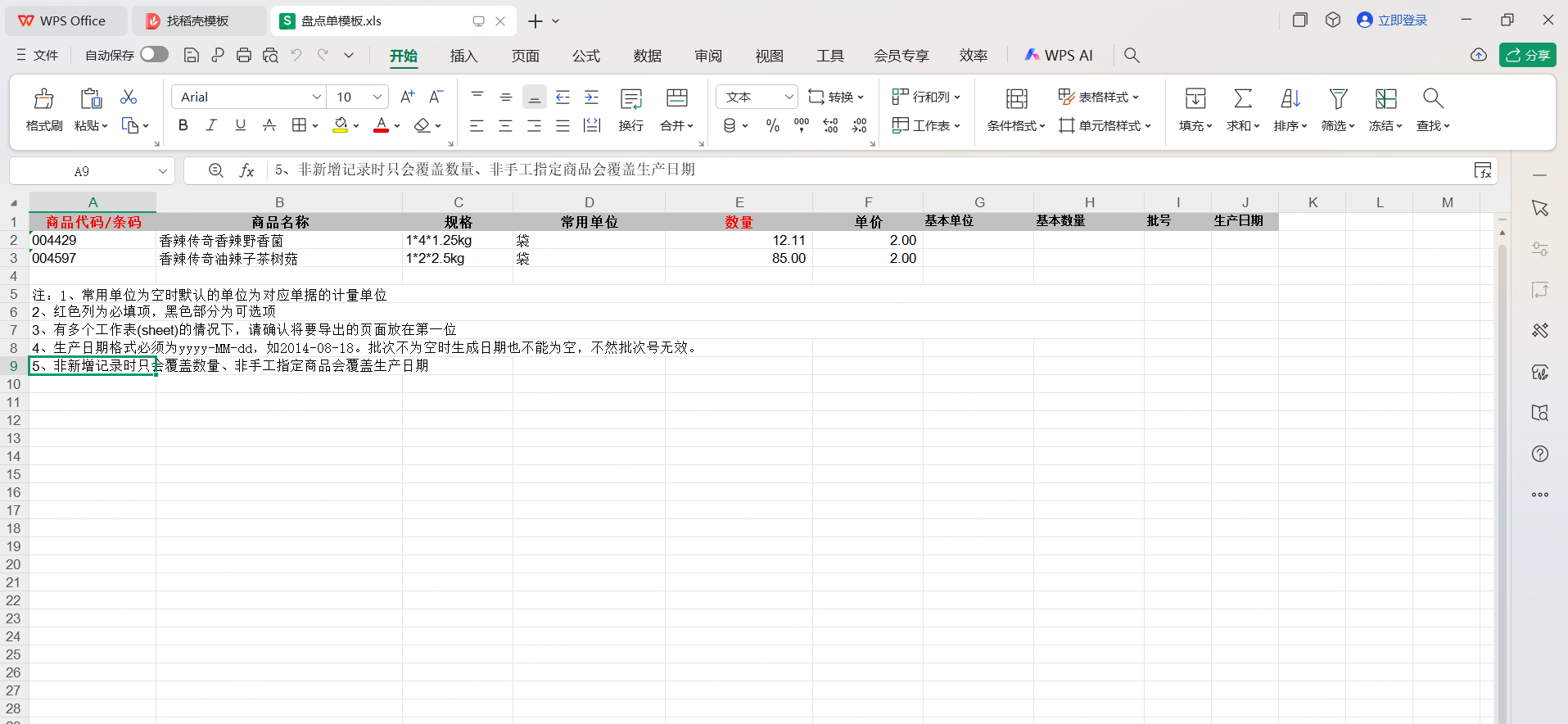Click the fill color bucket swatch
Viewport: 1568px width, 724px height.
point(341,125)
